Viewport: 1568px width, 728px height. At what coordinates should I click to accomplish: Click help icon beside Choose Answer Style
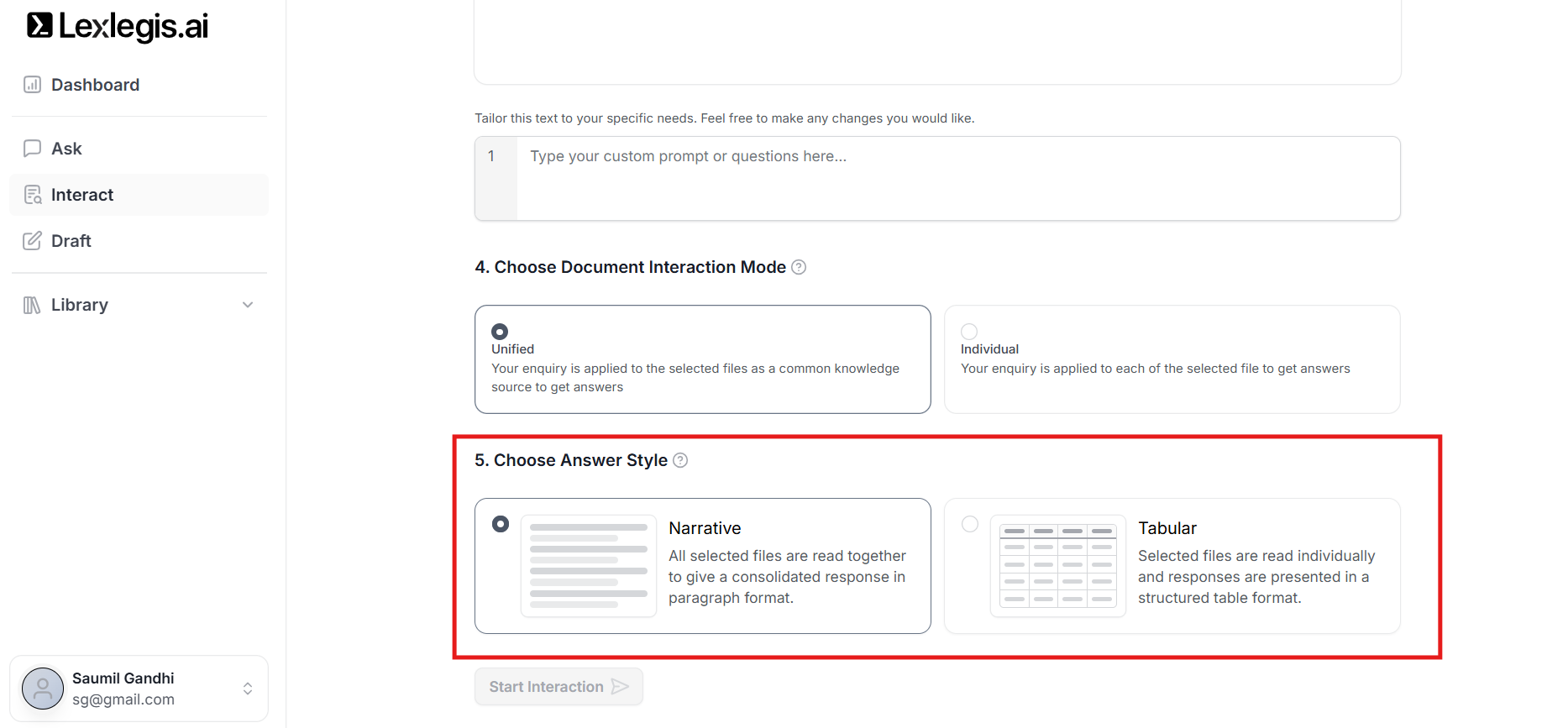coord(680,460)
